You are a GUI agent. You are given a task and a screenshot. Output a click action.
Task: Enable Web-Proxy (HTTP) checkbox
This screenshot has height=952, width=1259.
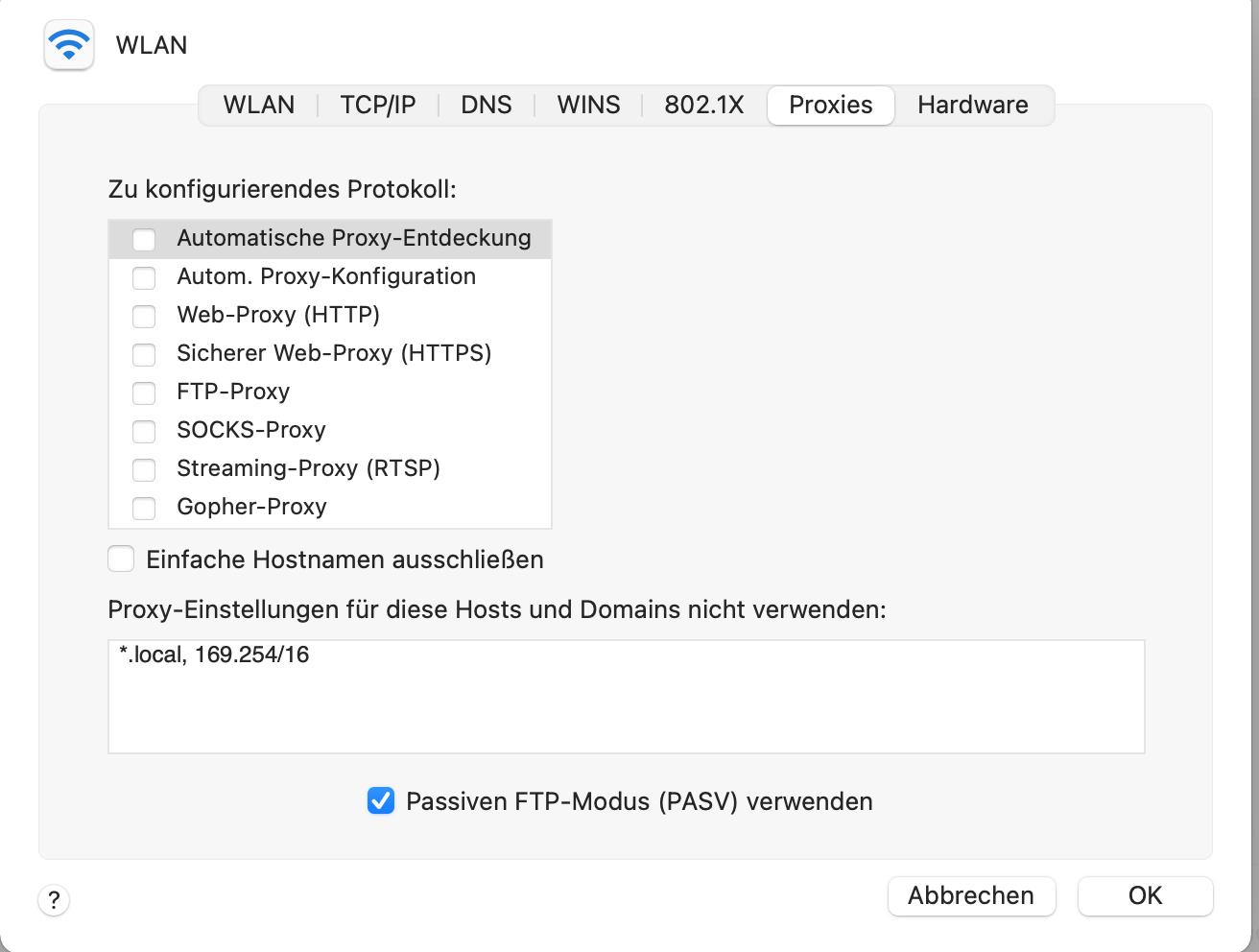tap(144, 316)
